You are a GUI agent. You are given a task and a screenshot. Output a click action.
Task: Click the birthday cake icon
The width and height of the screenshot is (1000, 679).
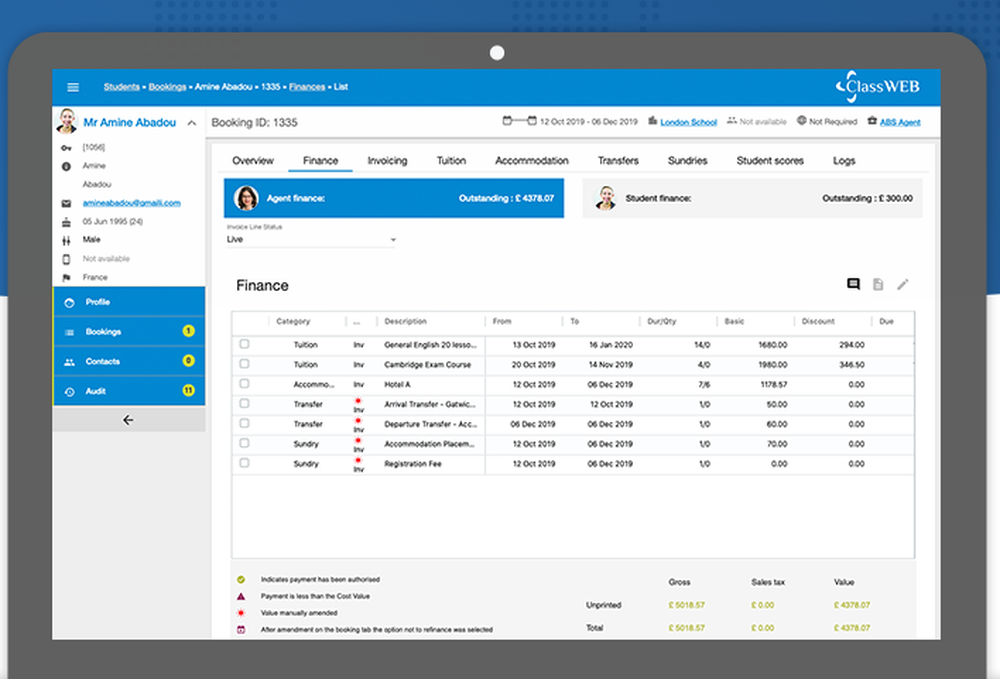click(x=66, y=222)
